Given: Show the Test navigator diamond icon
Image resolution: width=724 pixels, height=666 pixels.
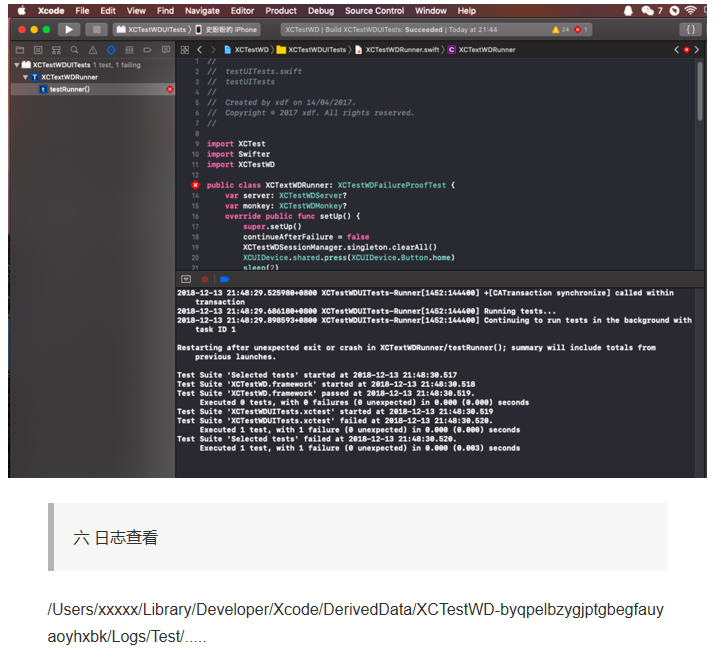Looking at the screenshot, I should pyautogui.click(x=111, y=50).
